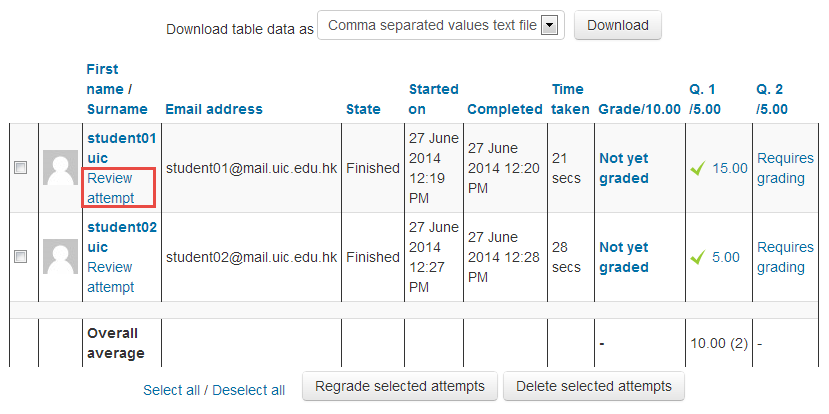Click student01's profile avatar picture
This screenshot has height=414, width=829.
click(x=60, y=168)
